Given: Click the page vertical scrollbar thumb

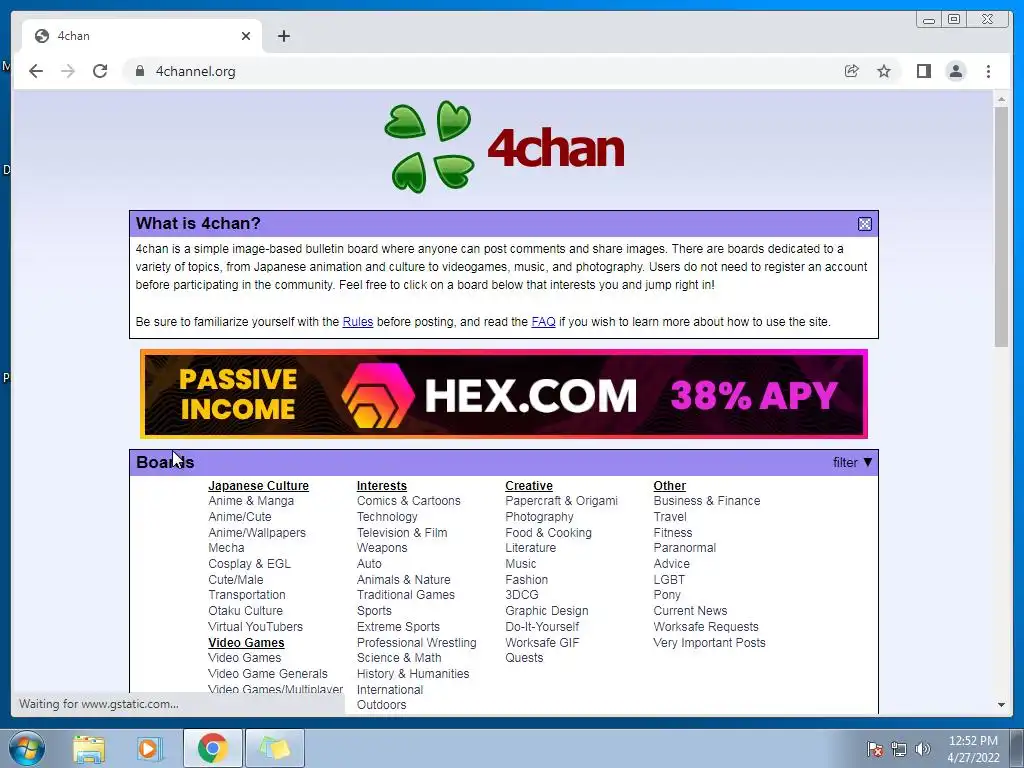Looking at the screenshot, I should (1001, 227).
